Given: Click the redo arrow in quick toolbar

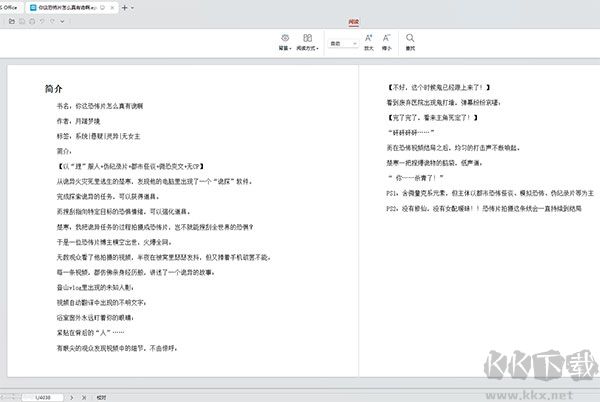Looking at the screenshot, I should (52, 21).
